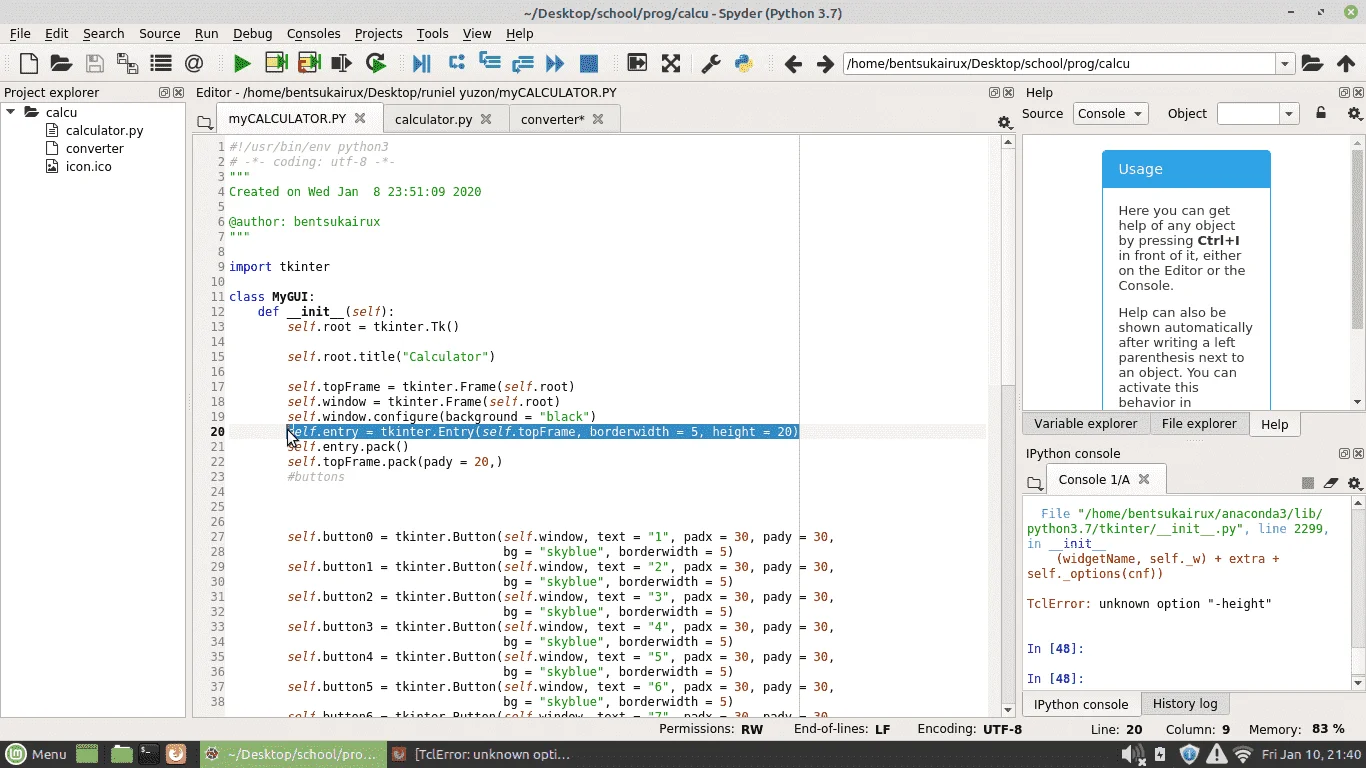Toggle fullscreen mode icon

click(x=671, y=63)
